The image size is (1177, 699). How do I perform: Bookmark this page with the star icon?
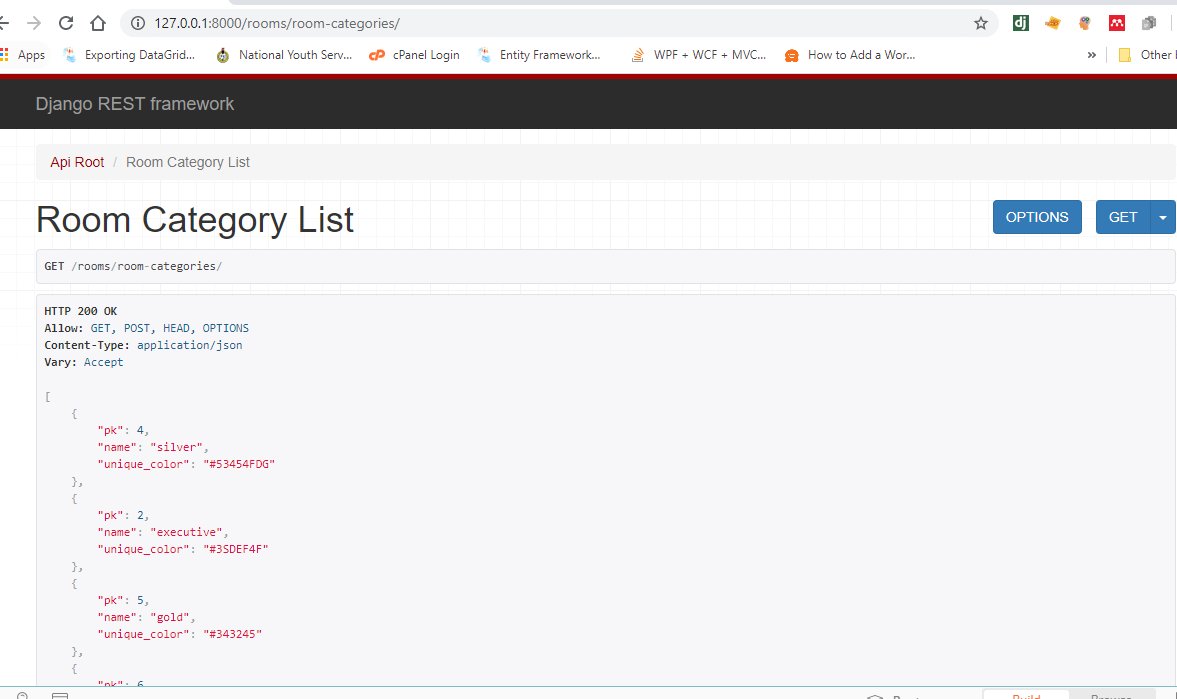coord(980,23)
